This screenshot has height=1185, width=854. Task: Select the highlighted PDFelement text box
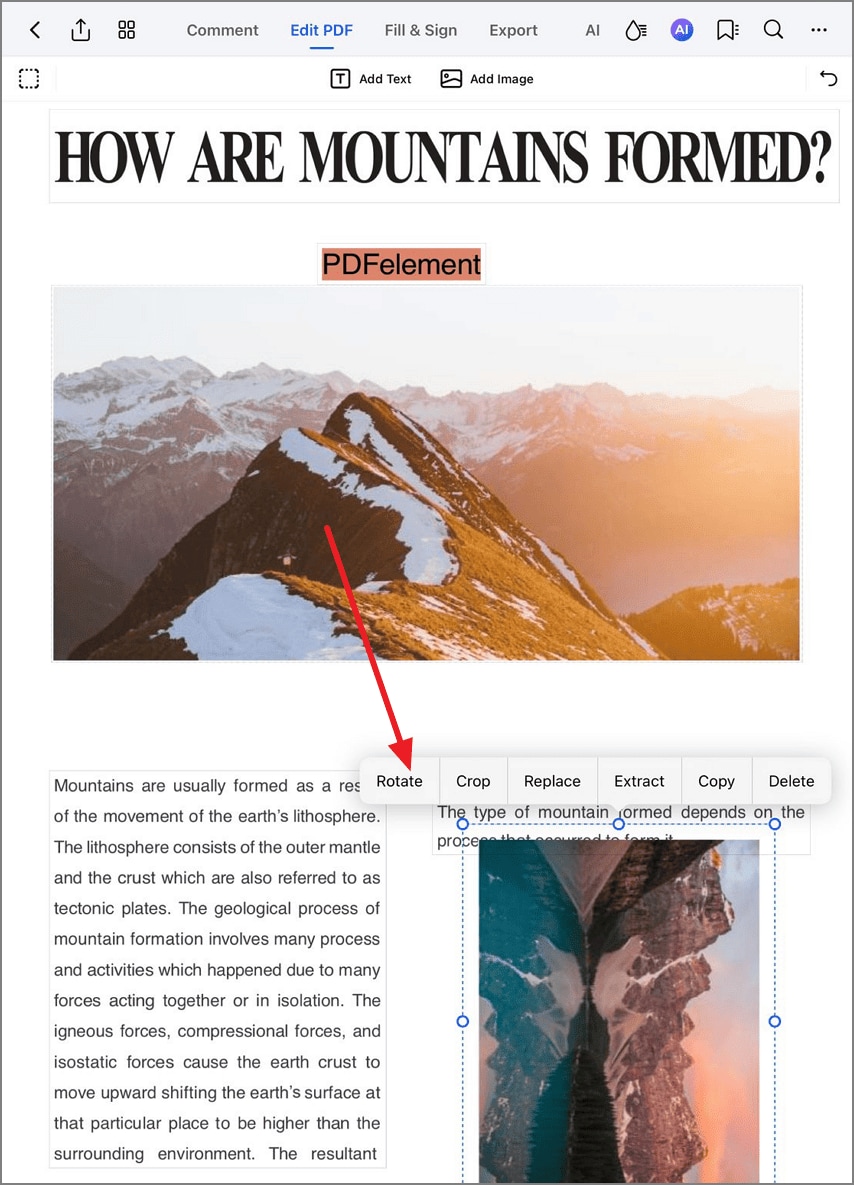(401, 264)
